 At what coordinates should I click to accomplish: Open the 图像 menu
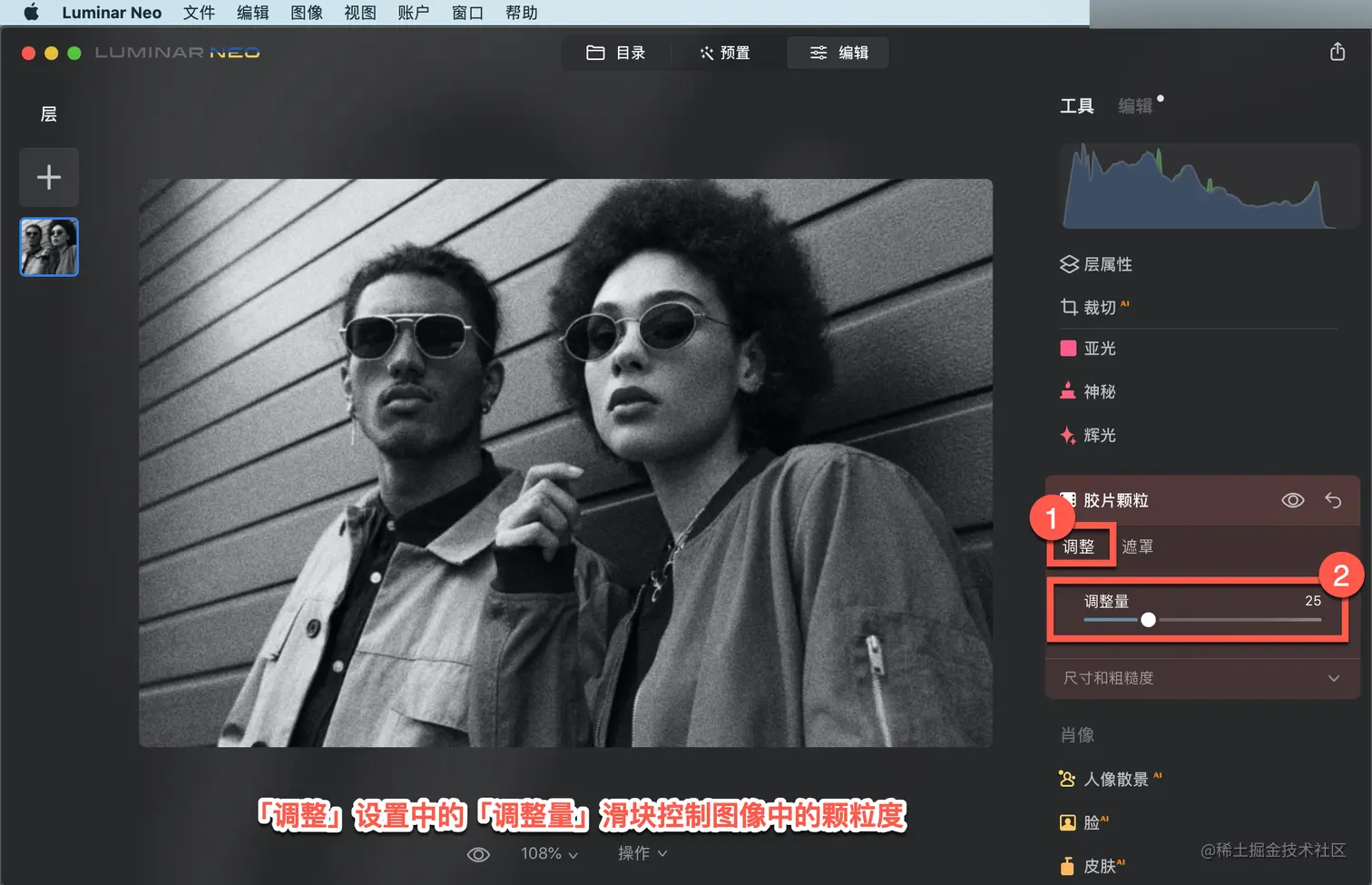click(307, 13)
